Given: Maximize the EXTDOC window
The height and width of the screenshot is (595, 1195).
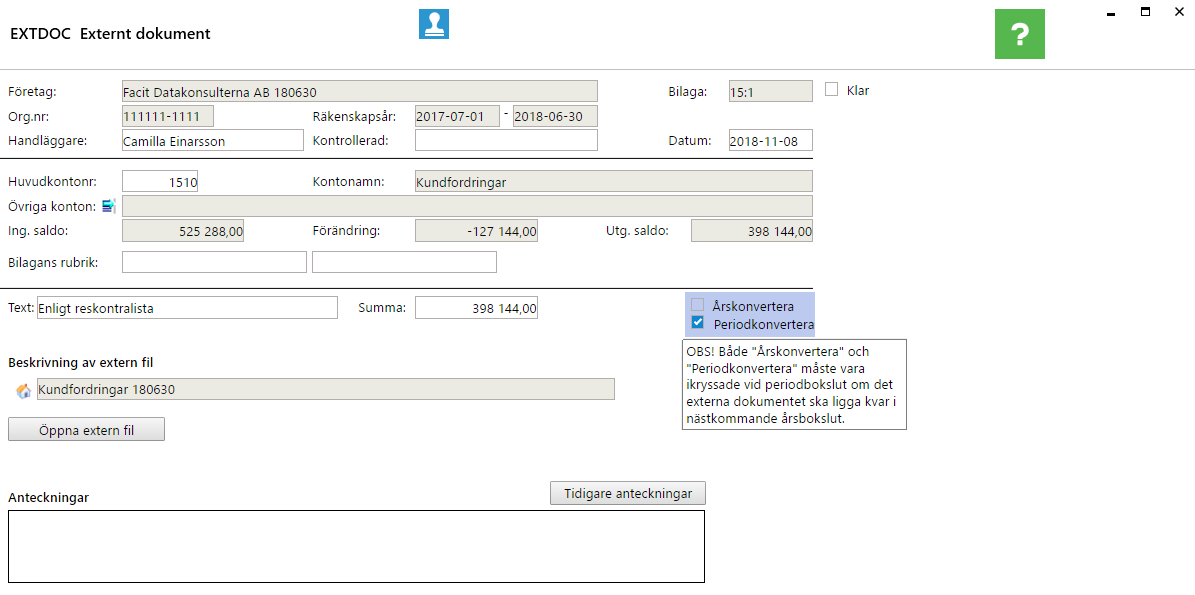Looking at the screenshot, I should point(1145,11).
